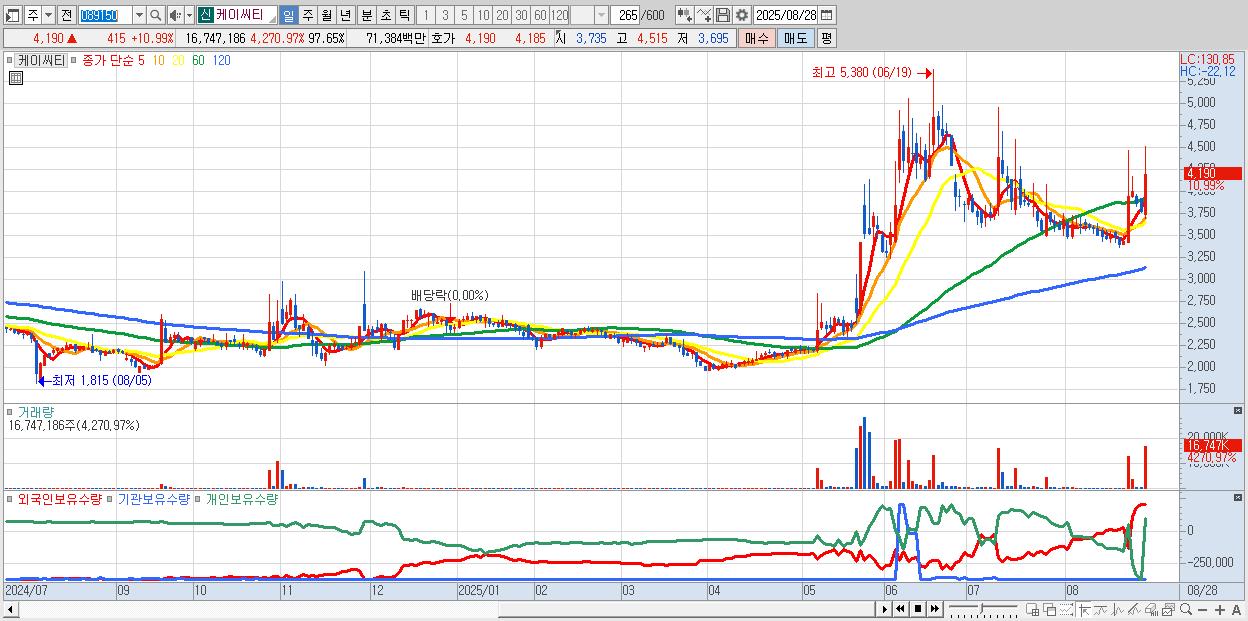Open the calendar date picker icon
Viewport: 1248px width, 621px height.
click(827, 15)
